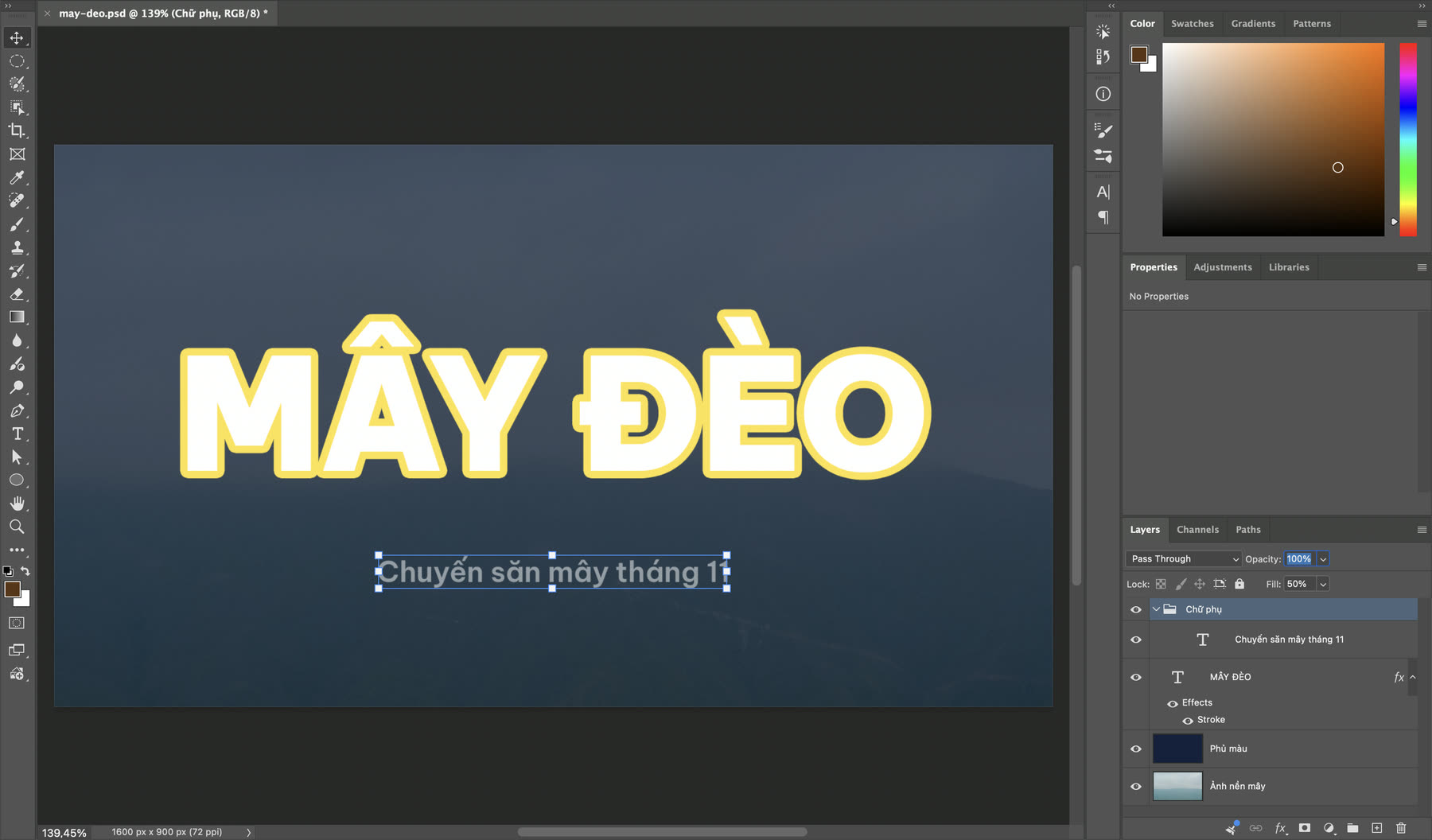
Task: Select the Hand tool
Action: pos(17,504)
